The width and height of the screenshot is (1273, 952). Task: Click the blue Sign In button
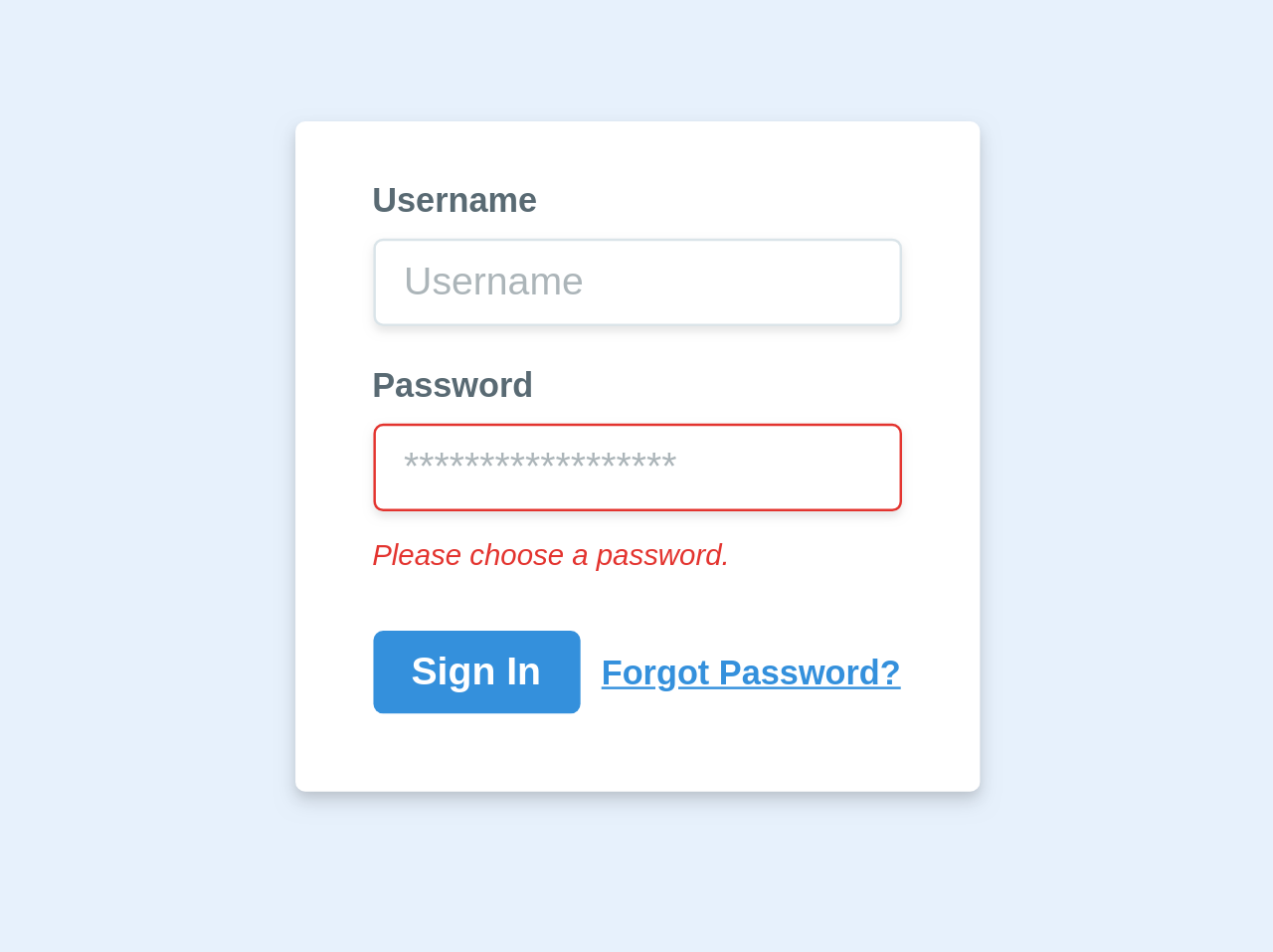tap(476, 672)
